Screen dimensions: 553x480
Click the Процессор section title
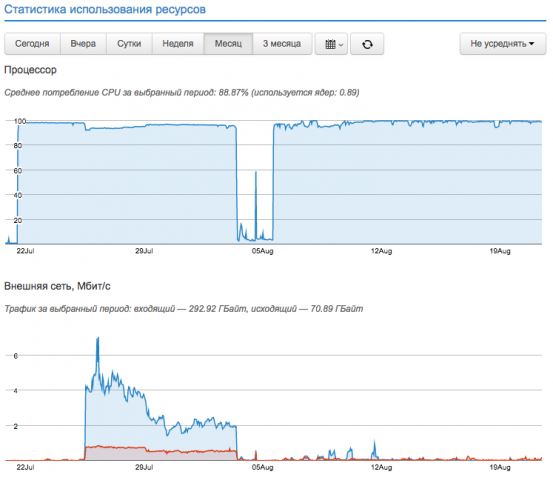pyautogui.click(x=30, y=70)
